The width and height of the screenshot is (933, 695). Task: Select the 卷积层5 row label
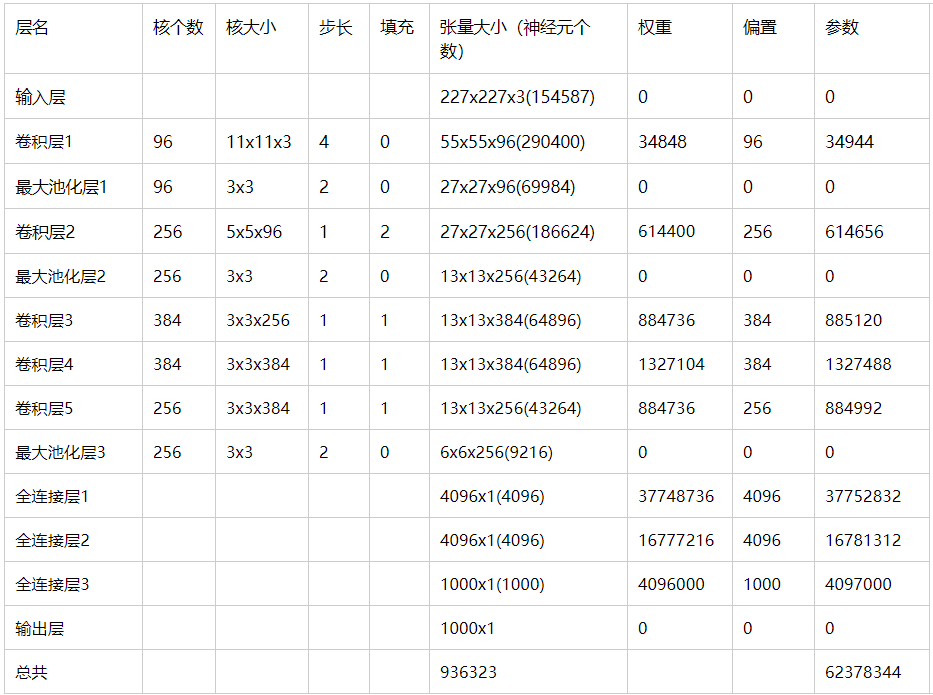point(44,408)
